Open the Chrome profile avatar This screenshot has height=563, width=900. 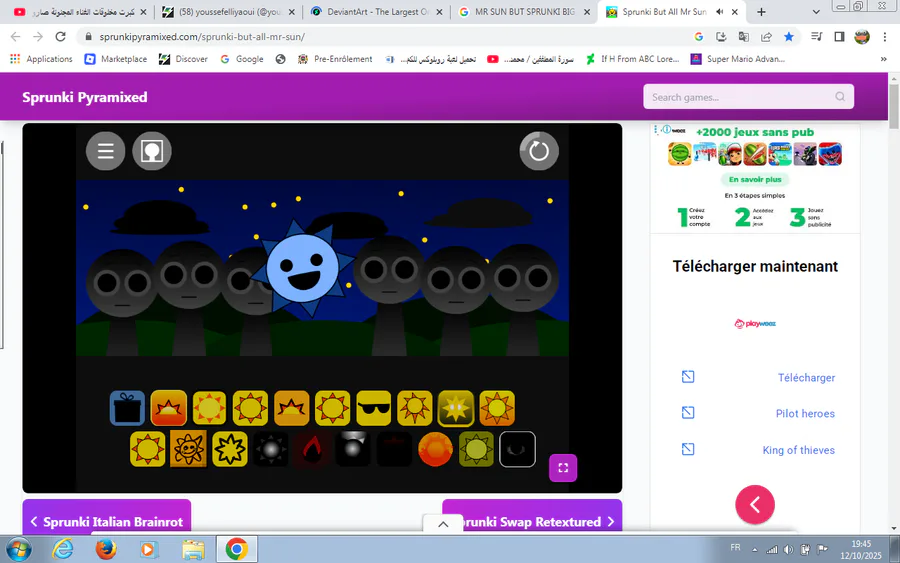tap(862, 36)
